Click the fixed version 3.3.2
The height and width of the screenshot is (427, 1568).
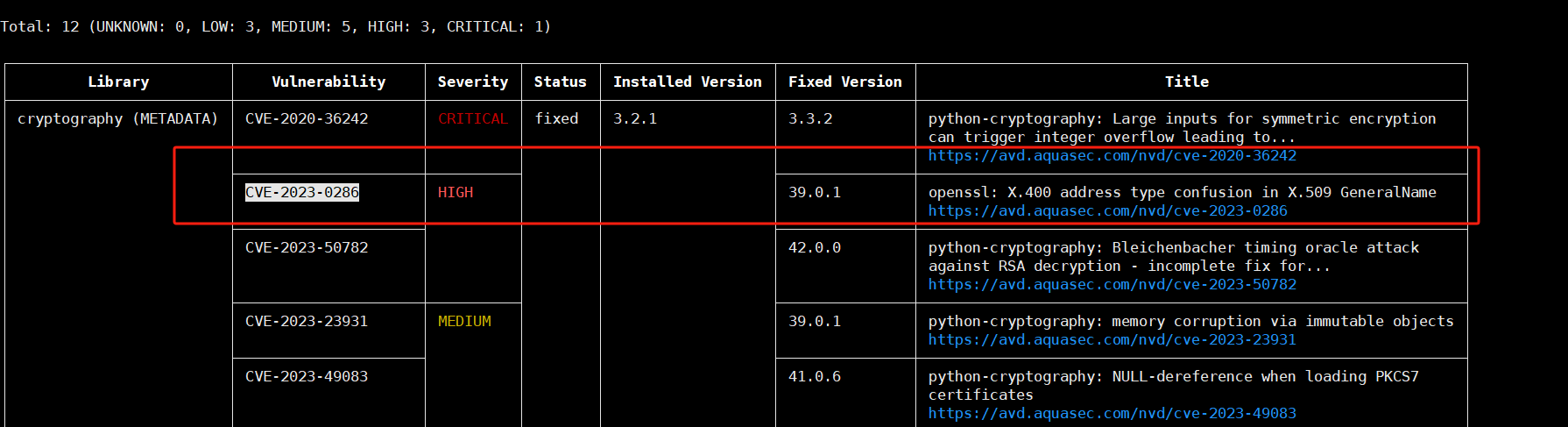click(x=810, y=119)
